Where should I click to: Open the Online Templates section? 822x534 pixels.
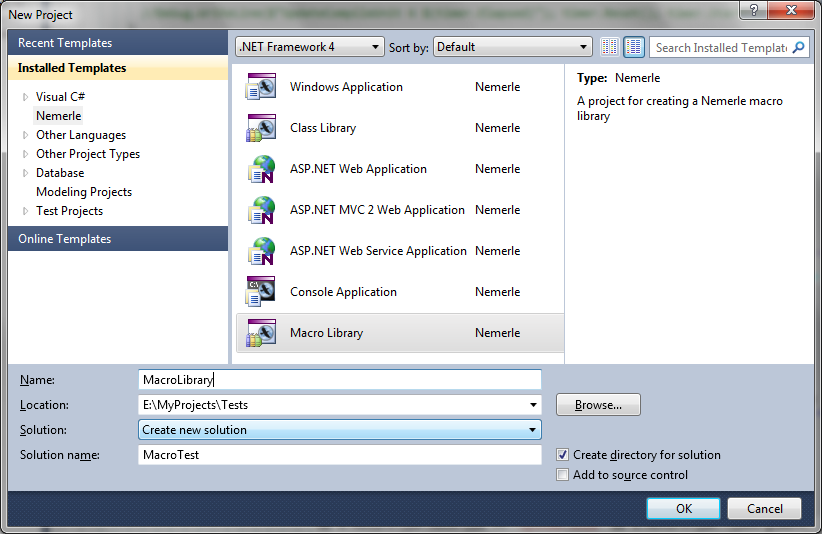pos(65,239)
